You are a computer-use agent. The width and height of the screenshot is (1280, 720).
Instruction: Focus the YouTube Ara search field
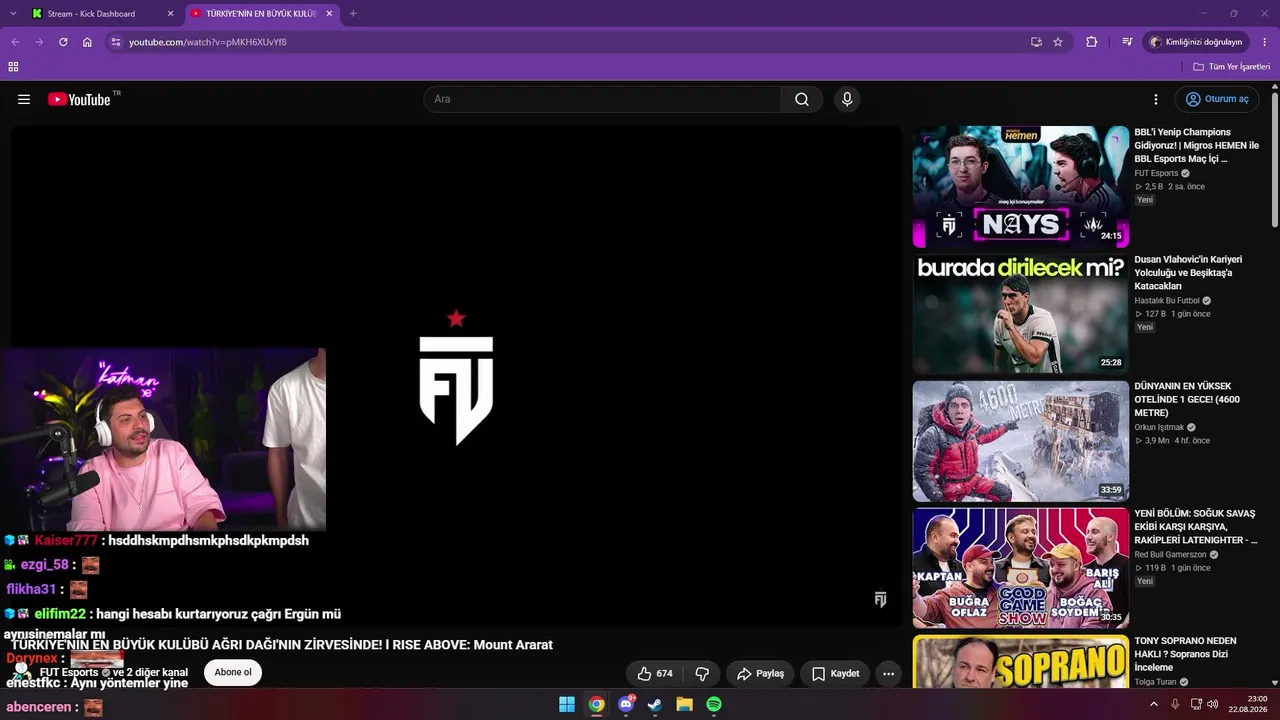click(603, 99)
